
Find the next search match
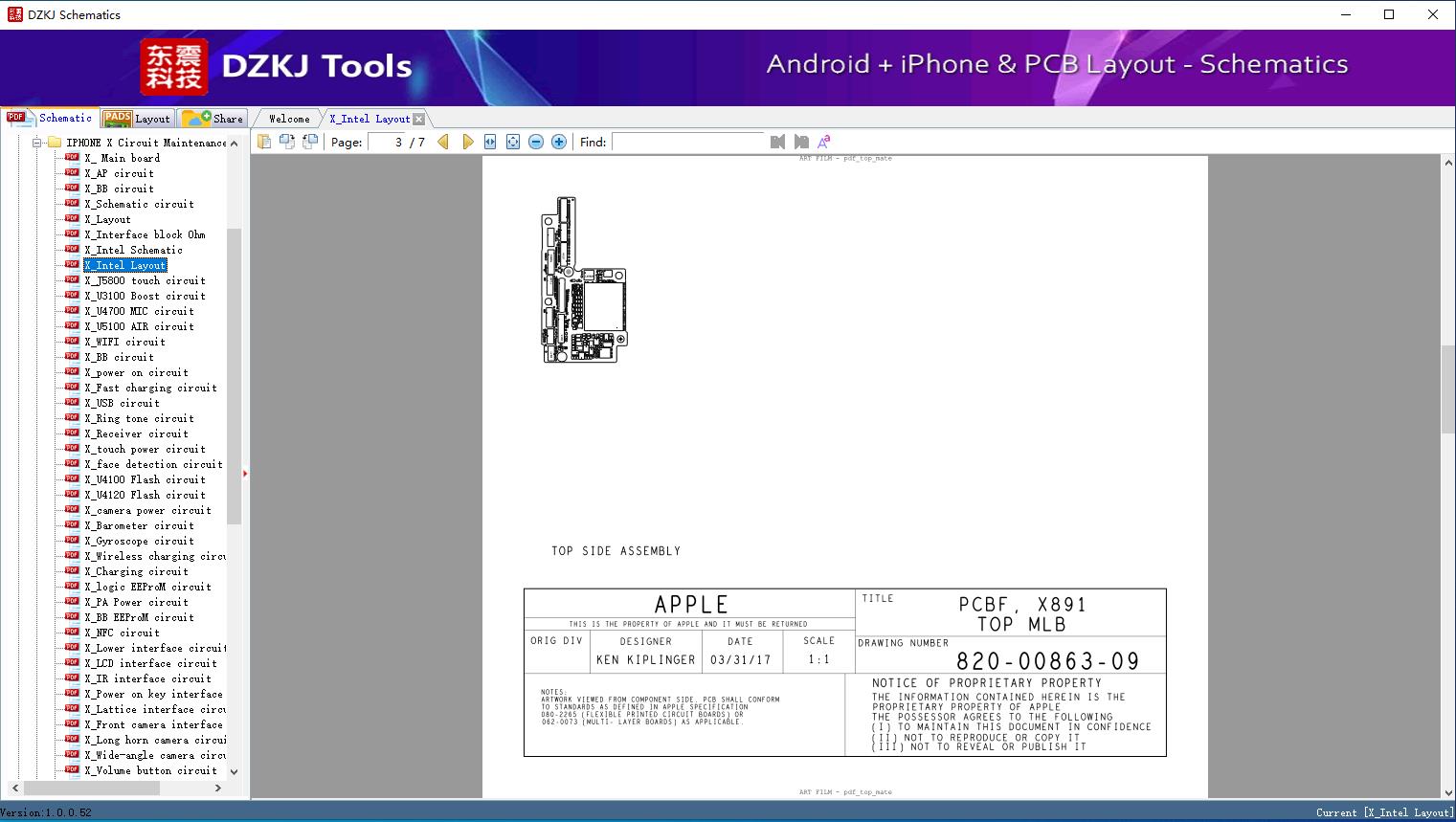(801, 142)
